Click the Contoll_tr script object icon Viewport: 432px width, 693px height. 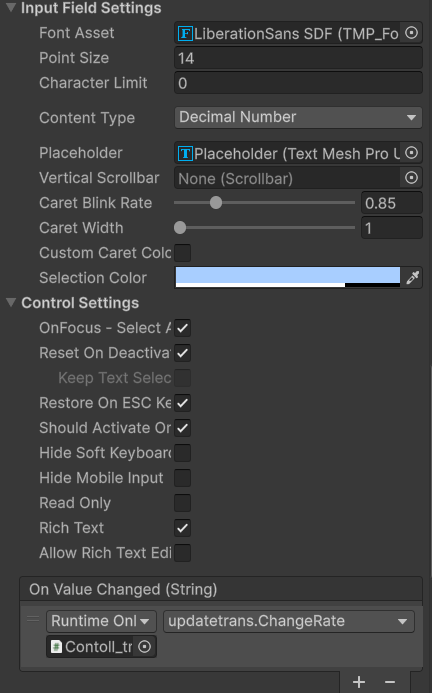56,647
